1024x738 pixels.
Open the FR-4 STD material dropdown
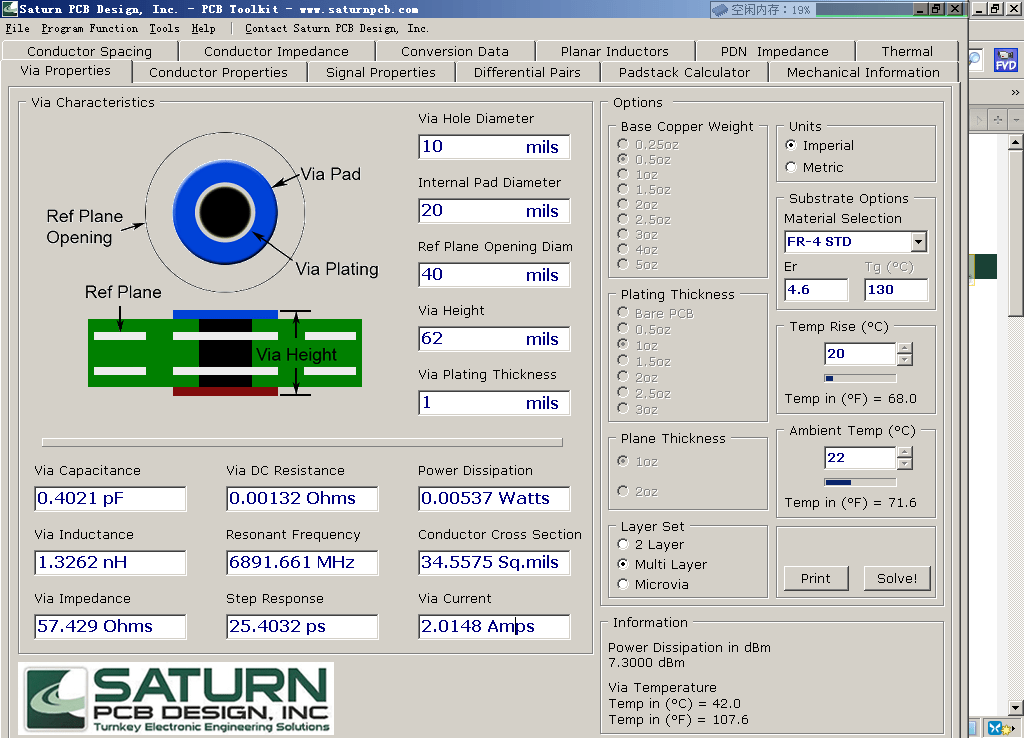[918, 242]
